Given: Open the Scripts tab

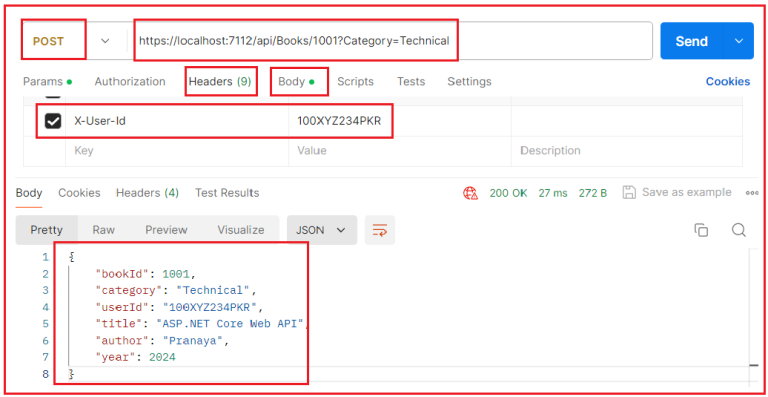Looking at the screenshot, I should pyautogui.click(x=355, y=81).
